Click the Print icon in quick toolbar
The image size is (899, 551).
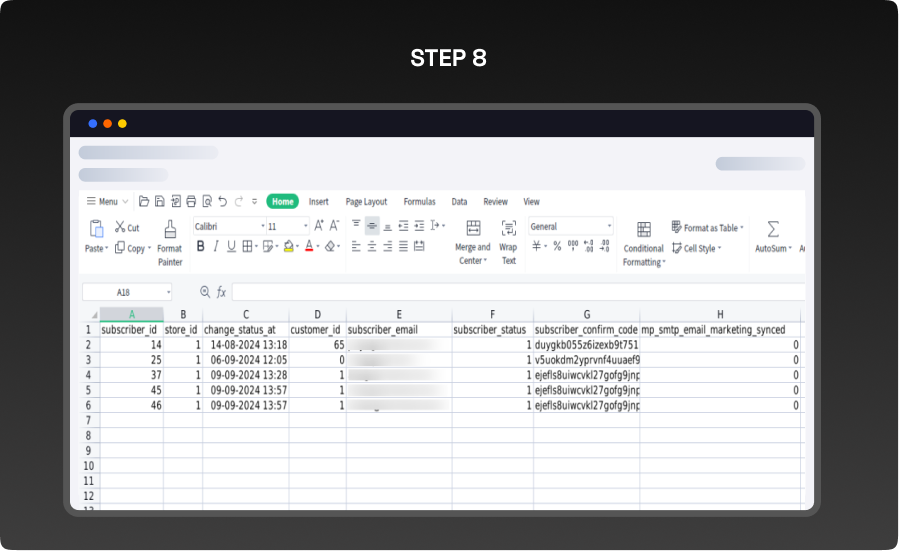pyautogui.click(x=191, y=201)
